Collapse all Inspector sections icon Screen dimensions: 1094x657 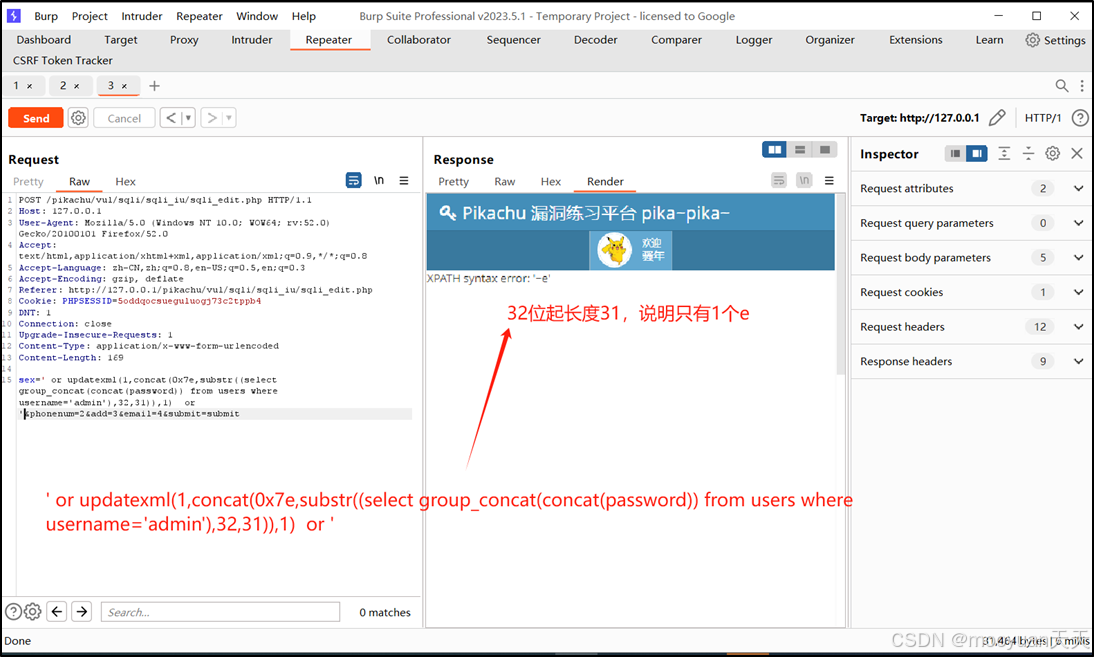pyautogui.click(x=1028, y=153)
